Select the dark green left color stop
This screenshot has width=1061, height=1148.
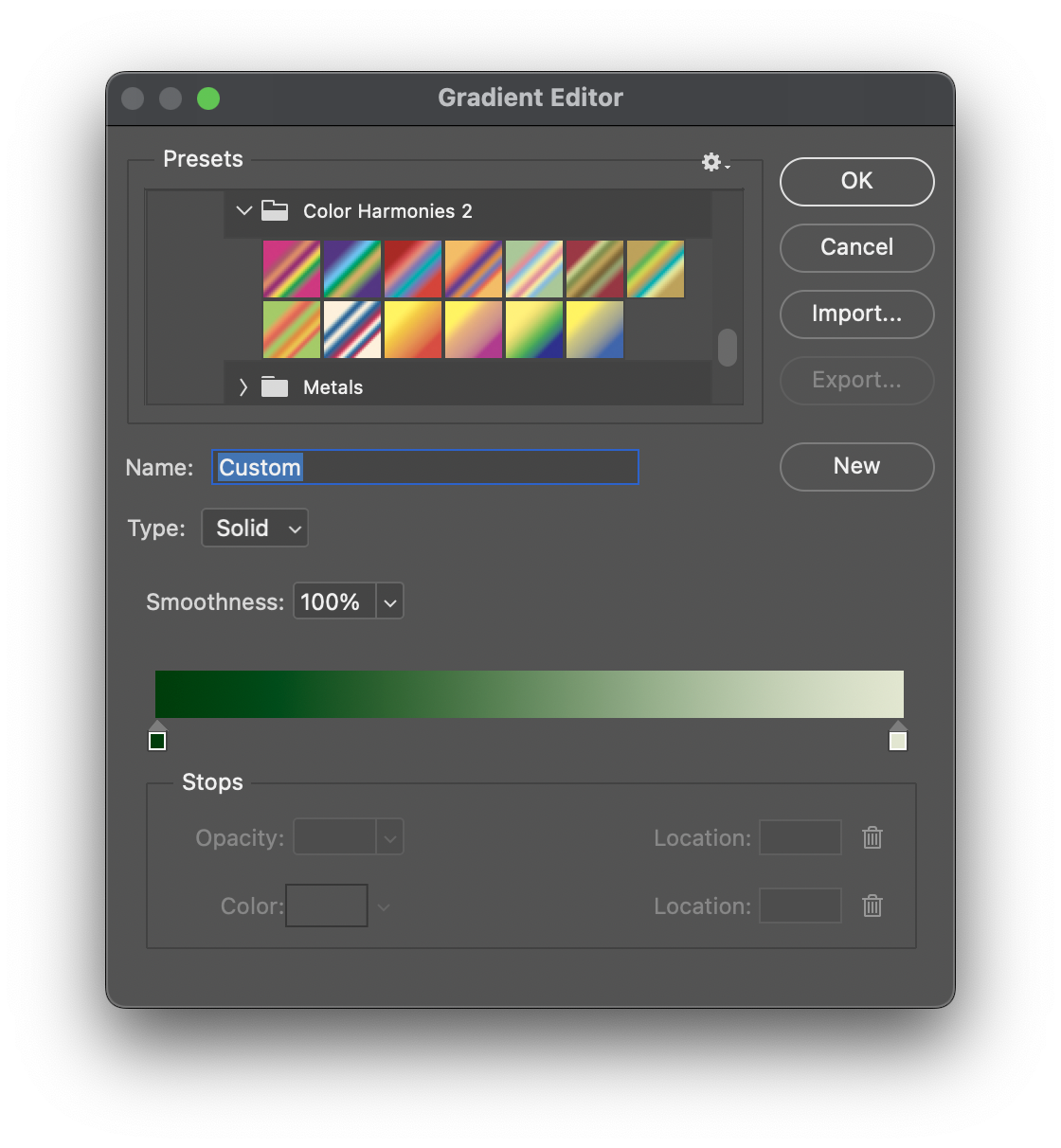point(157,740)
